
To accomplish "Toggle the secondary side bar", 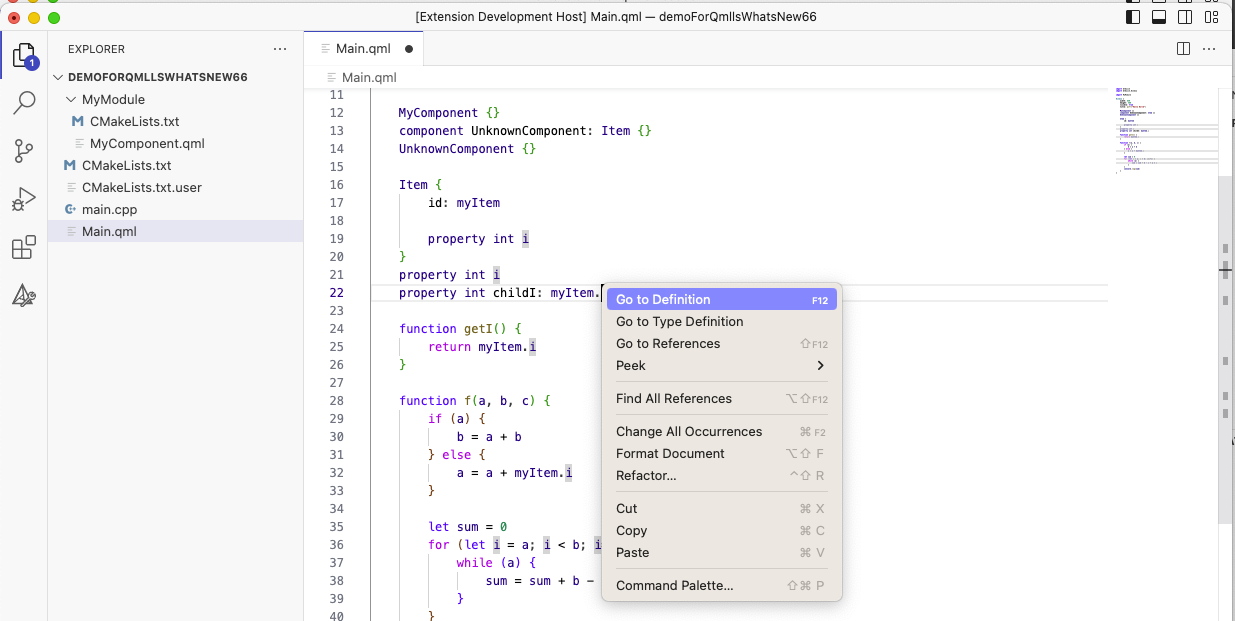I will pos(1186,16).
